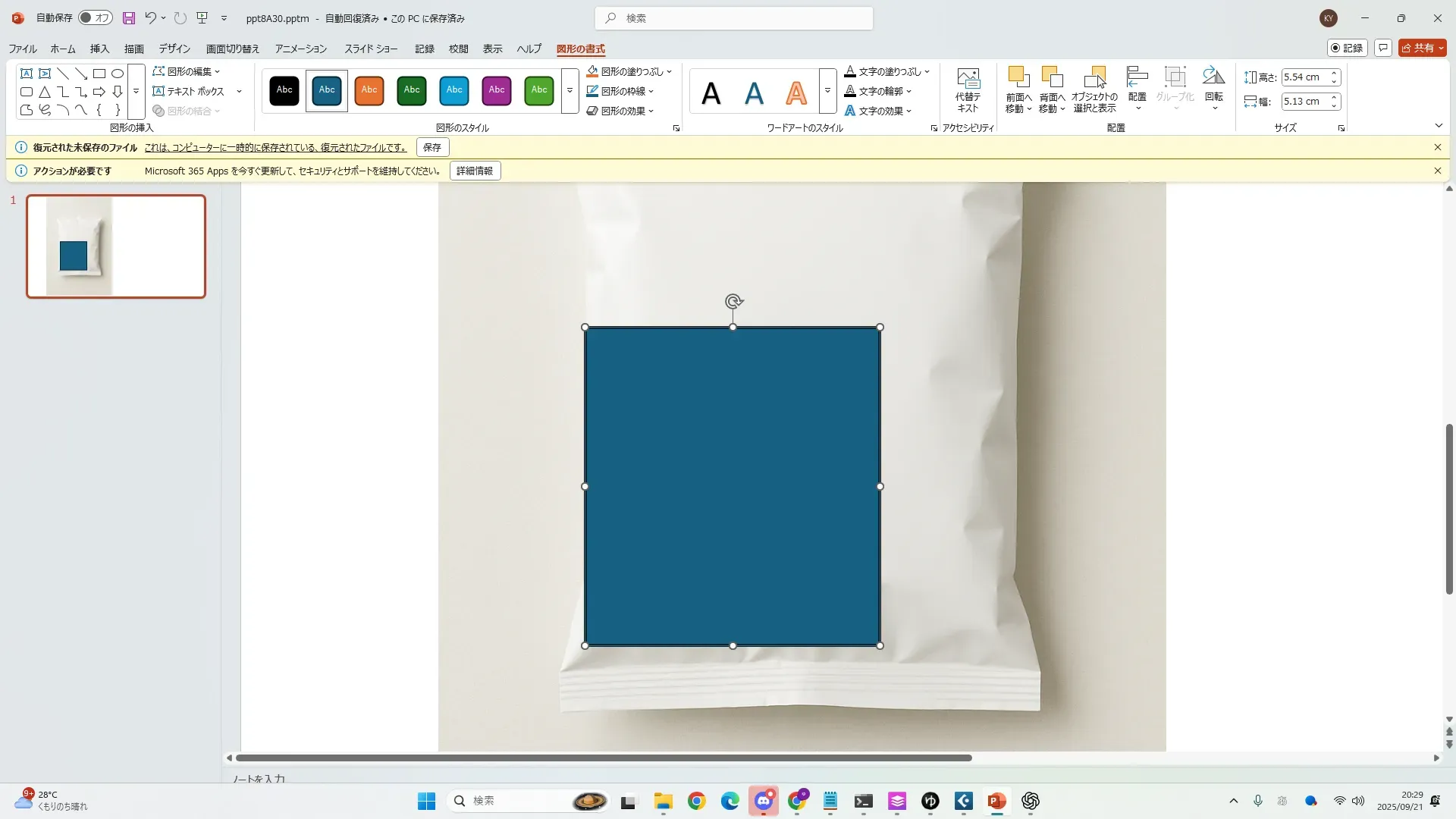Click the Save icon in the title bar
Viewport: 1456px width, 819px height.
tap(128, 18)
